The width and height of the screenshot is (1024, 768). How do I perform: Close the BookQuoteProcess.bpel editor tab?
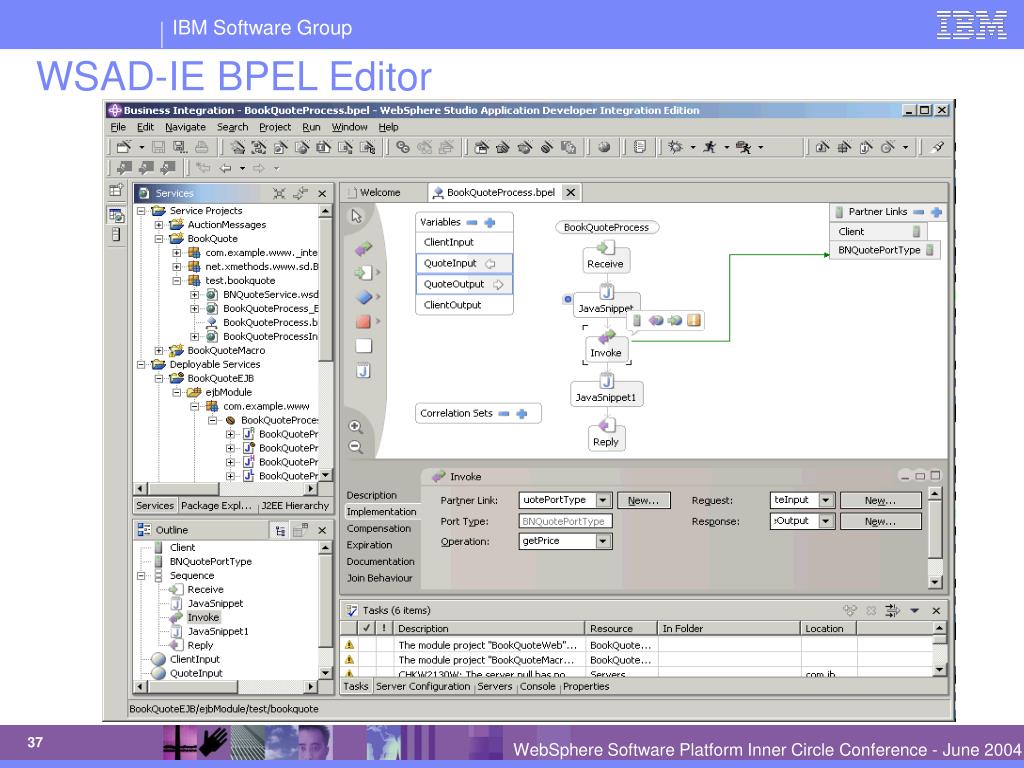click(x=571, y=193)
